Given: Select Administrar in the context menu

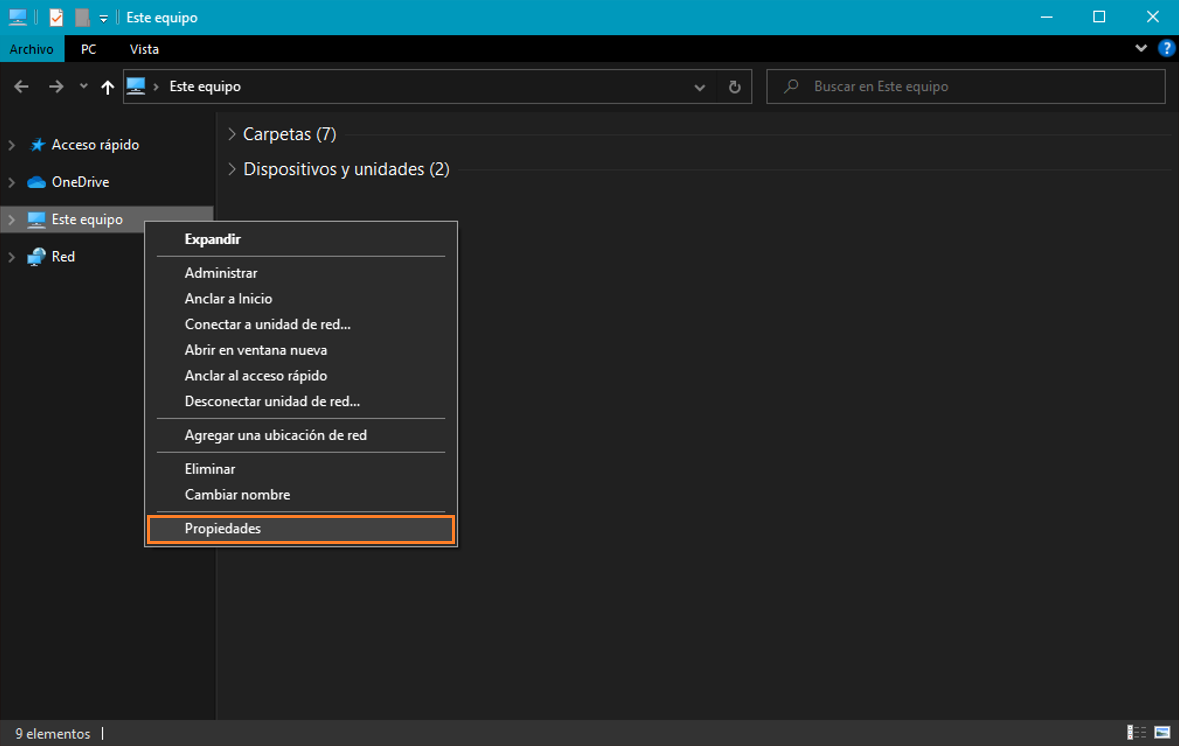Looking at the screenshot, I should coord(221,273).
